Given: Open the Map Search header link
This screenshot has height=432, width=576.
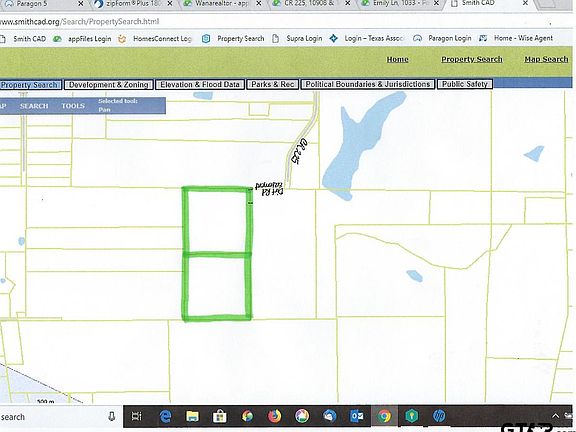Looking at the screenshot, I should coord(546,60).
